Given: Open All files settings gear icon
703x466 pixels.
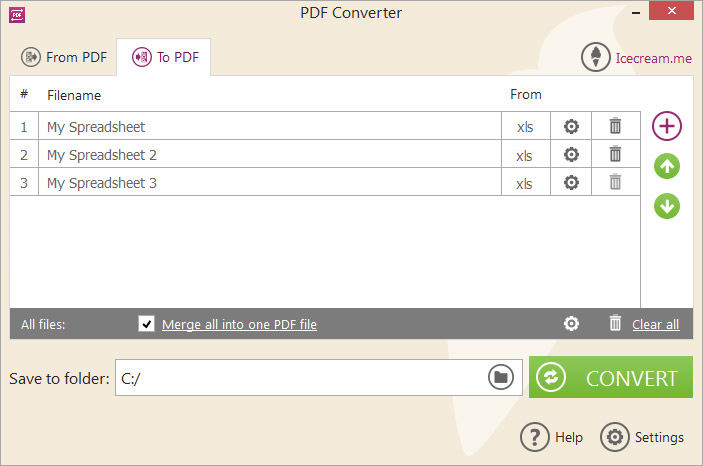Looking at the screenshot, I should click(x=571, y=323).
